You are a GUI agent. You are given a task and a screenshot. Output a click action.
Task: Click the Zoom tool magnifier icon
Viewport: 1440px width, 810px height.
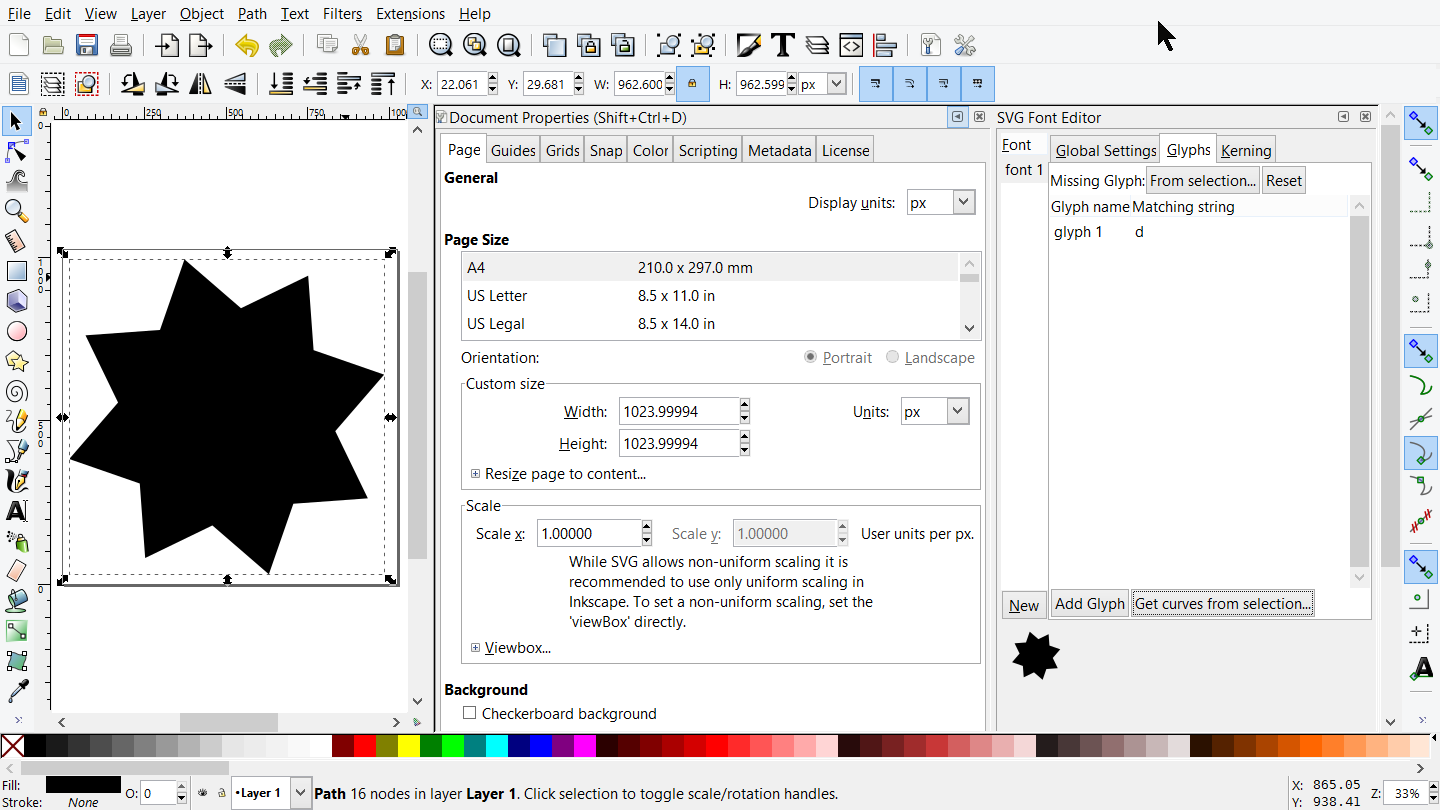tap(17, 211)
